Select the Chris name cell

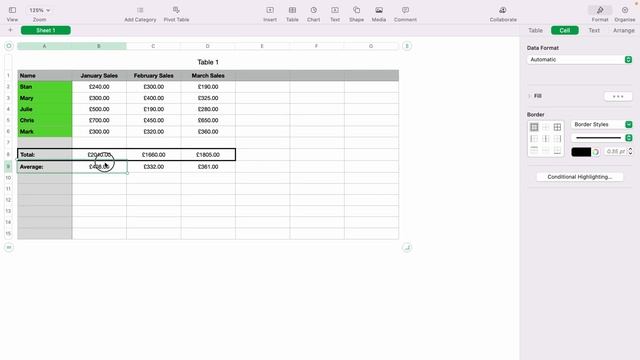coord(45,120)
